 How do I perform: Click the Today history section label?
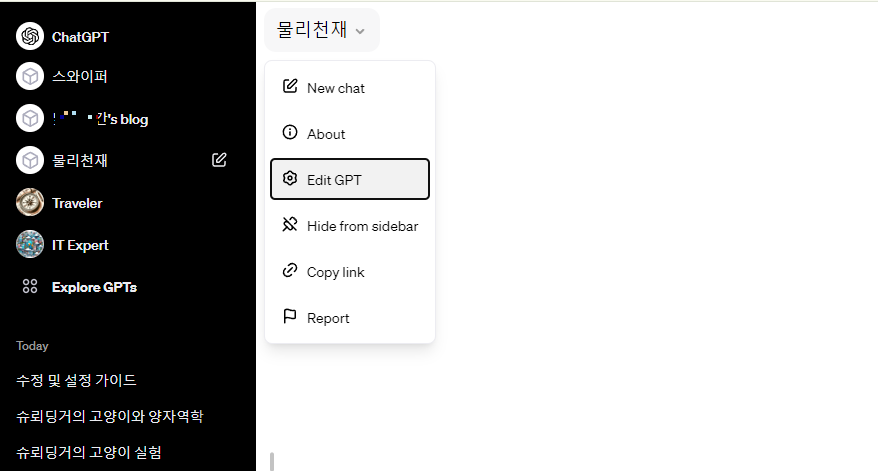pyautogui.click(x=32, y=346)
